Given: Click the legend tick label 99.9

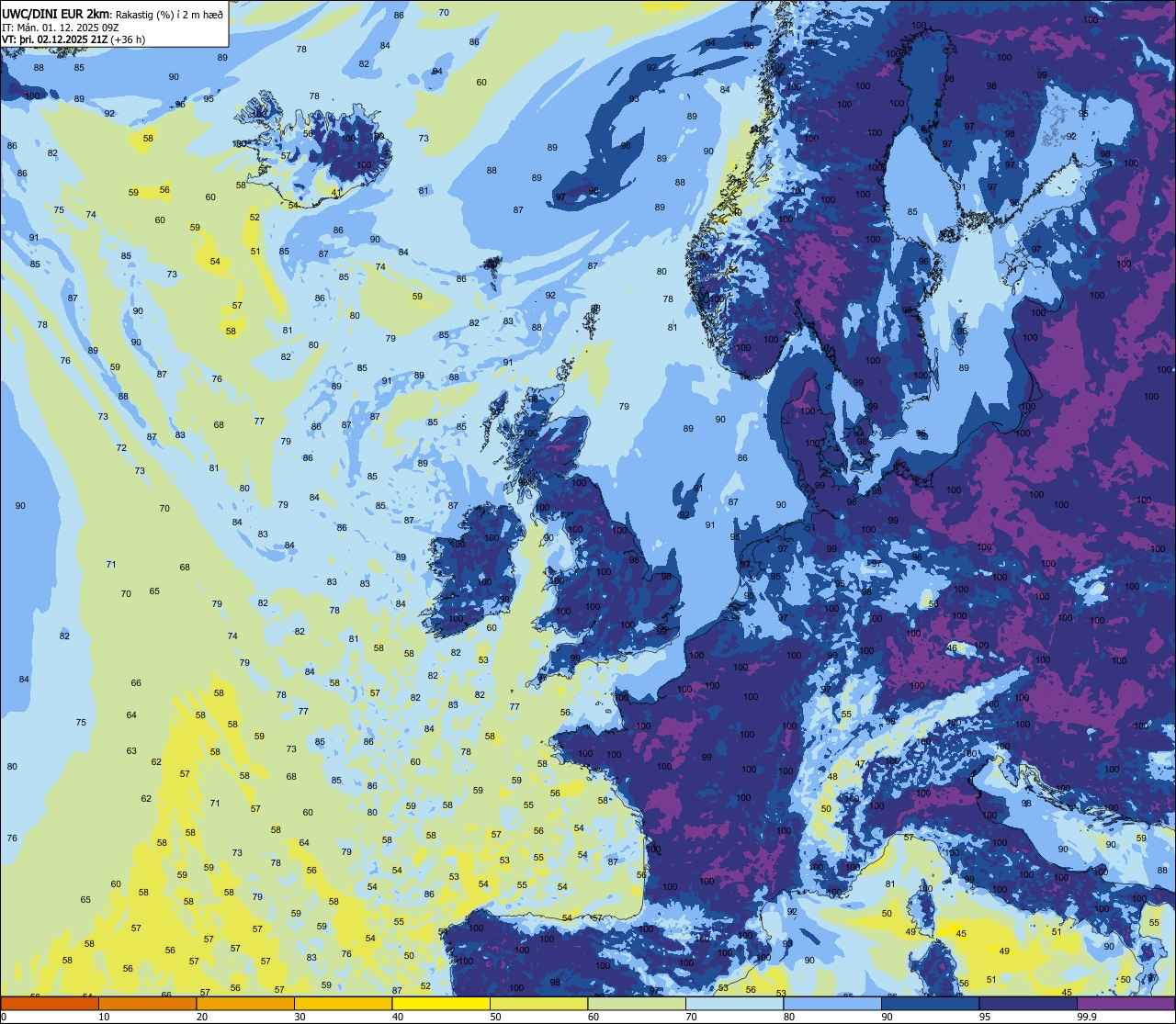Looking at the screenshot, I should [x=1086, y=1017].
